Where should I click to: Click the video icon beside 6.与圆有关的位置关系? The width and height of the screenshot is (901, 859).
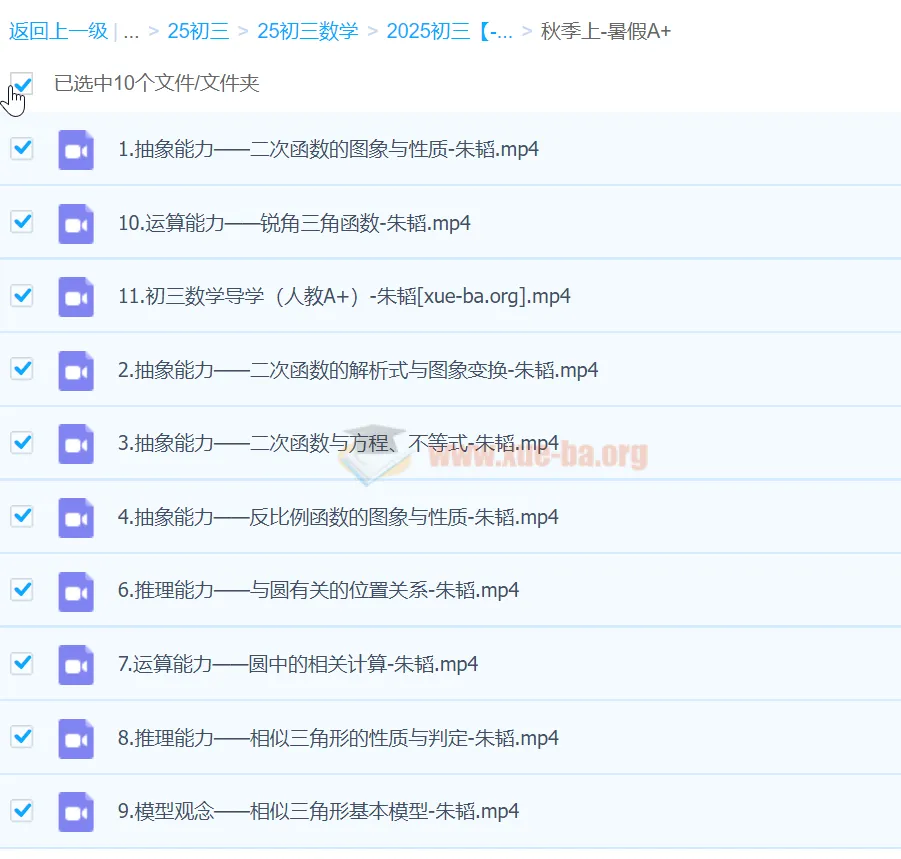(75, 590)
